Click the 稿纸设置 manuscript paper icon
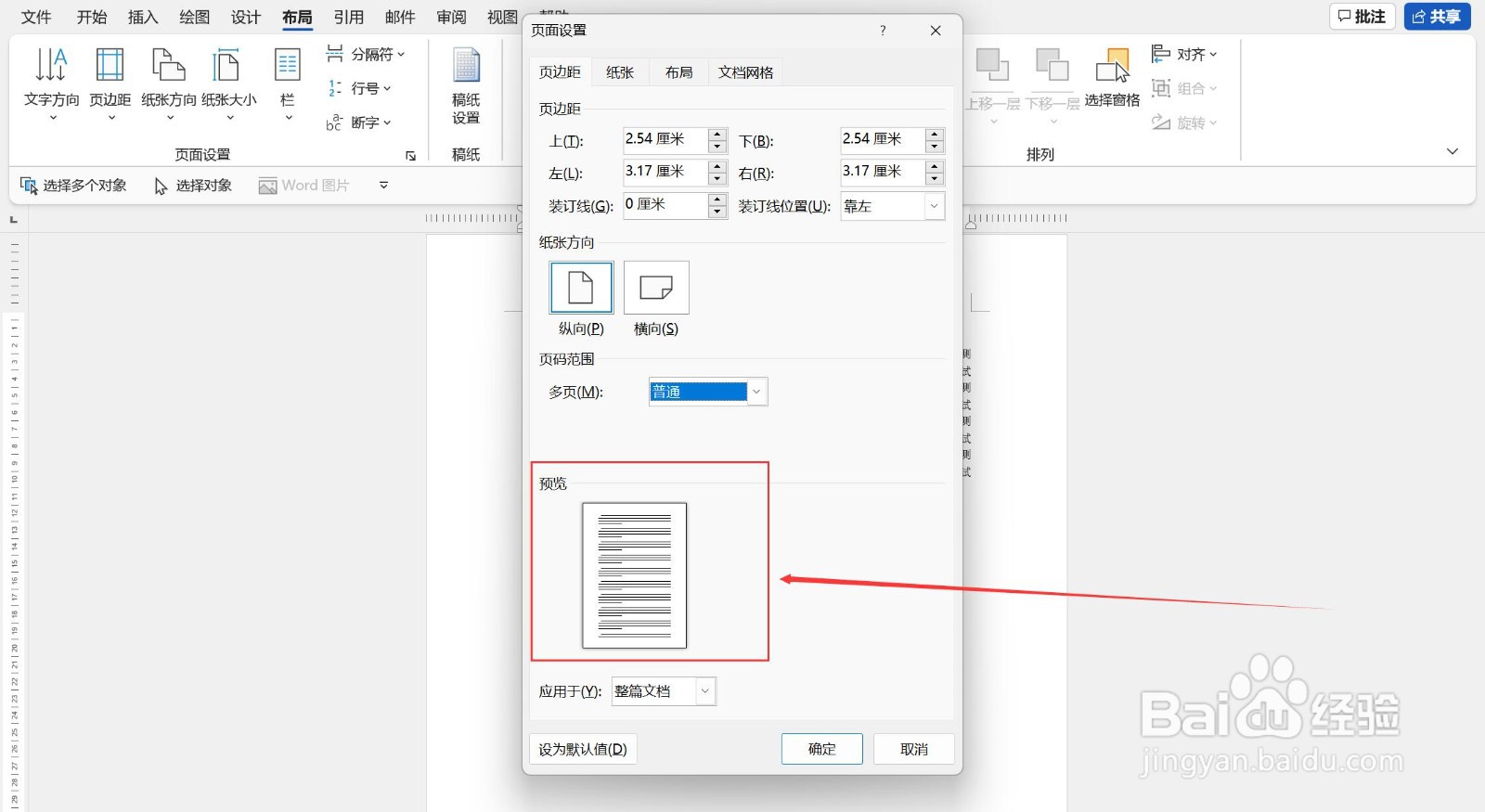Viewport: 1485px width, 812px height. (466, 85)
